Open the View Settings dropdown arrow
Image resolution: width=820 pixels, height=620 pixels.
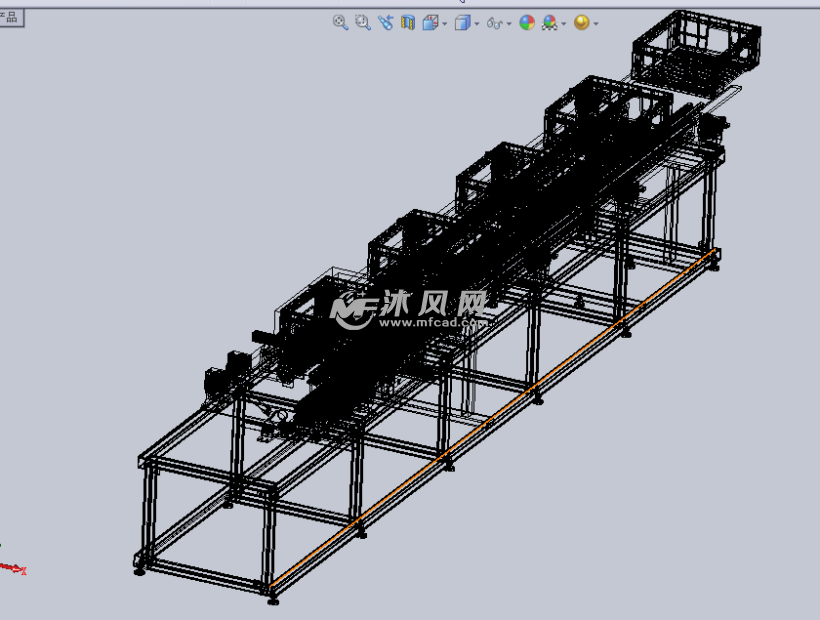coord(596,23)
